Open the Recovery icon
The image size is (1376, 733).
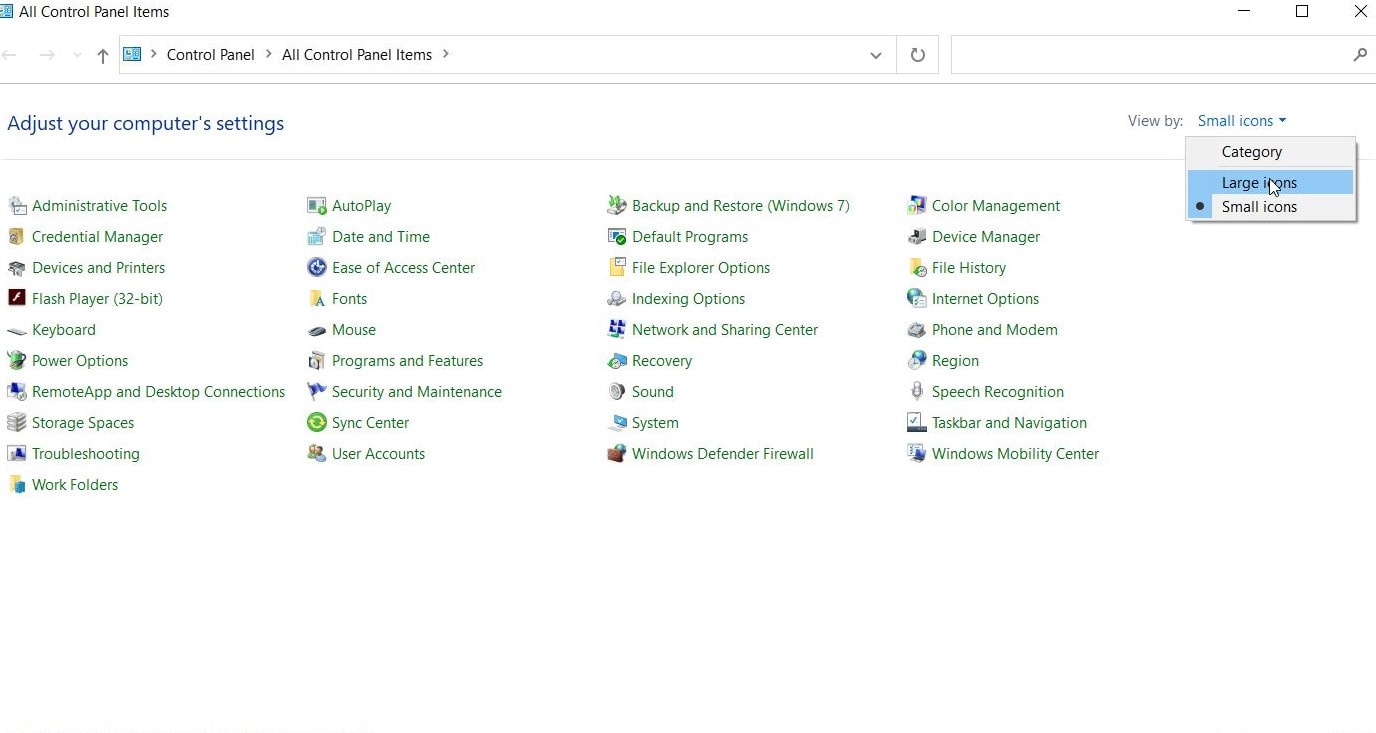pyautogui.click(x=617, y=361)
